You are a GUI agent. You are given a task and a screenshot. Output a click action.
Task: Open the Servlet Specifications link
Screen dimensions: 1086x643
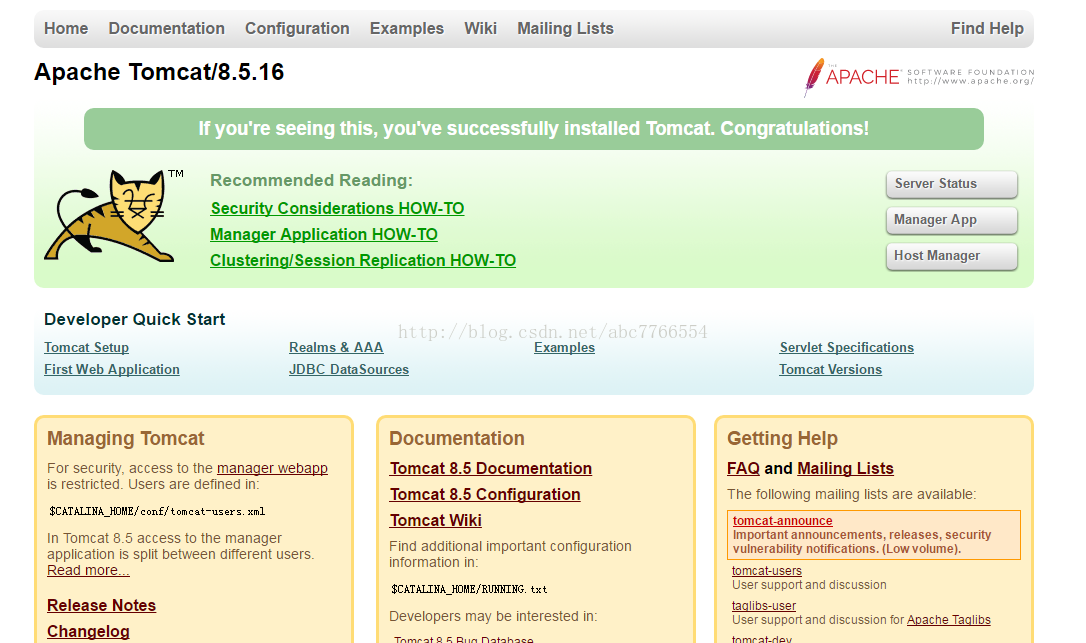pyautogui.click(x=846, y=348)
